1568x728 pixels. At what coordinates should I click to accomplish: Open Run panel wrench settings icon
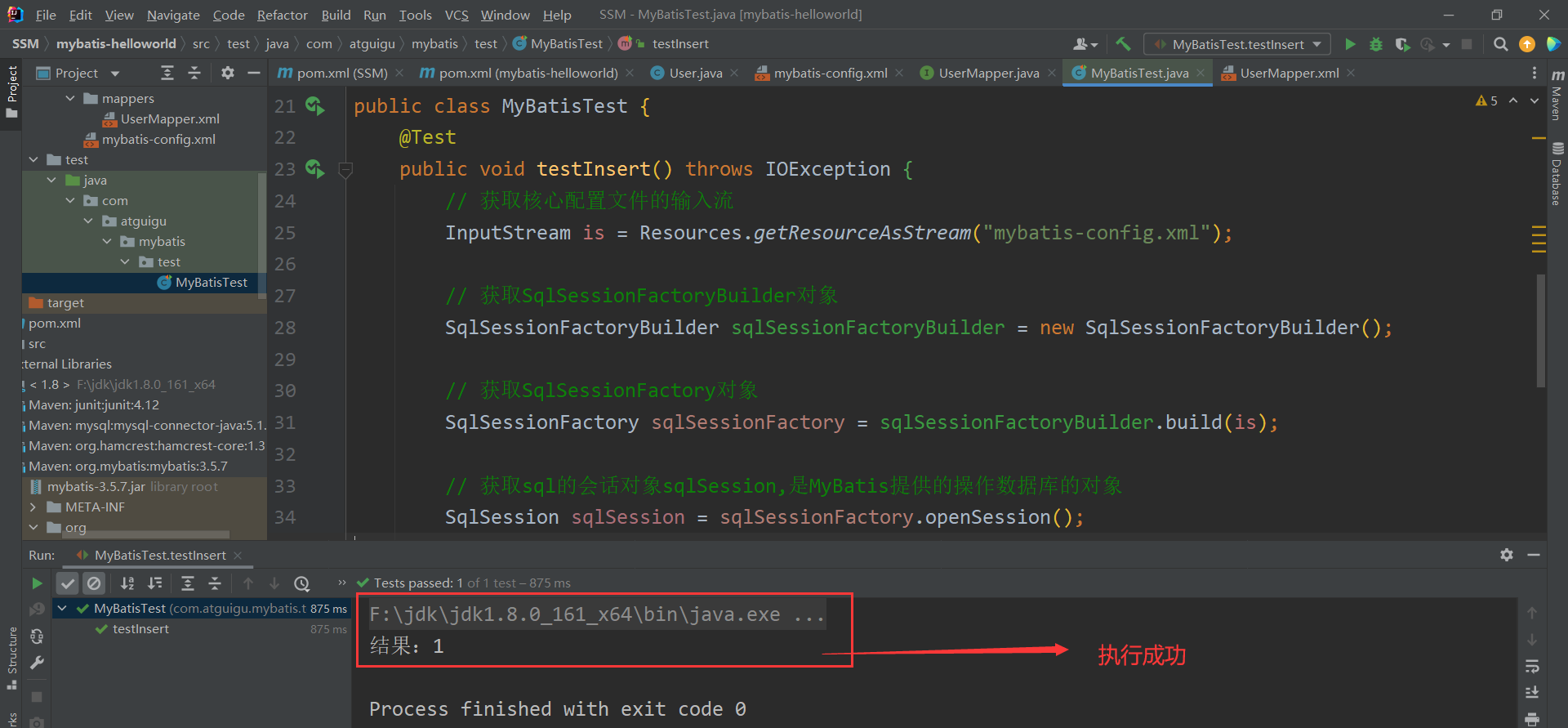click(x=37, y=663)
